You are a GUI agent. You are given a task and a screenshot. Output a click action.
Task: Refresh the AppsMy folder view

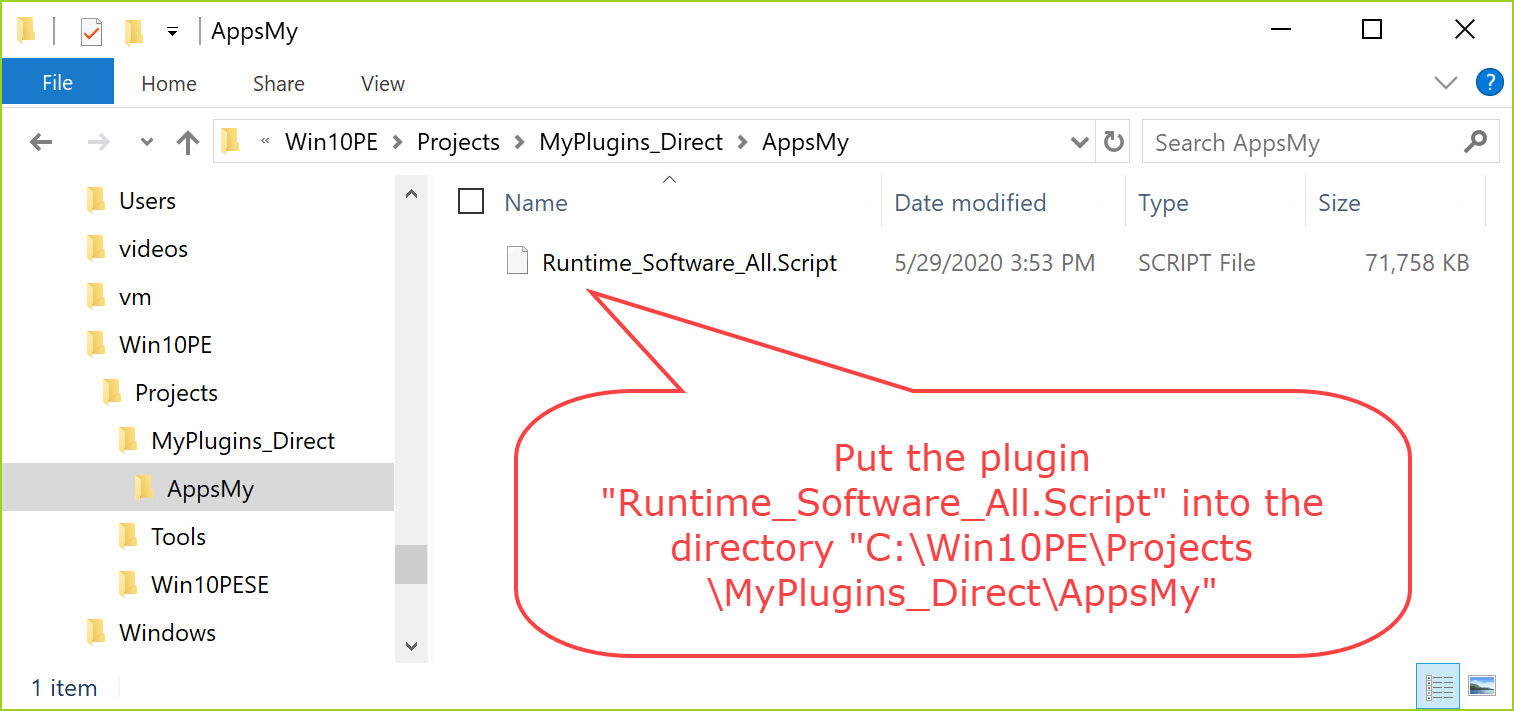point(1113,143)
